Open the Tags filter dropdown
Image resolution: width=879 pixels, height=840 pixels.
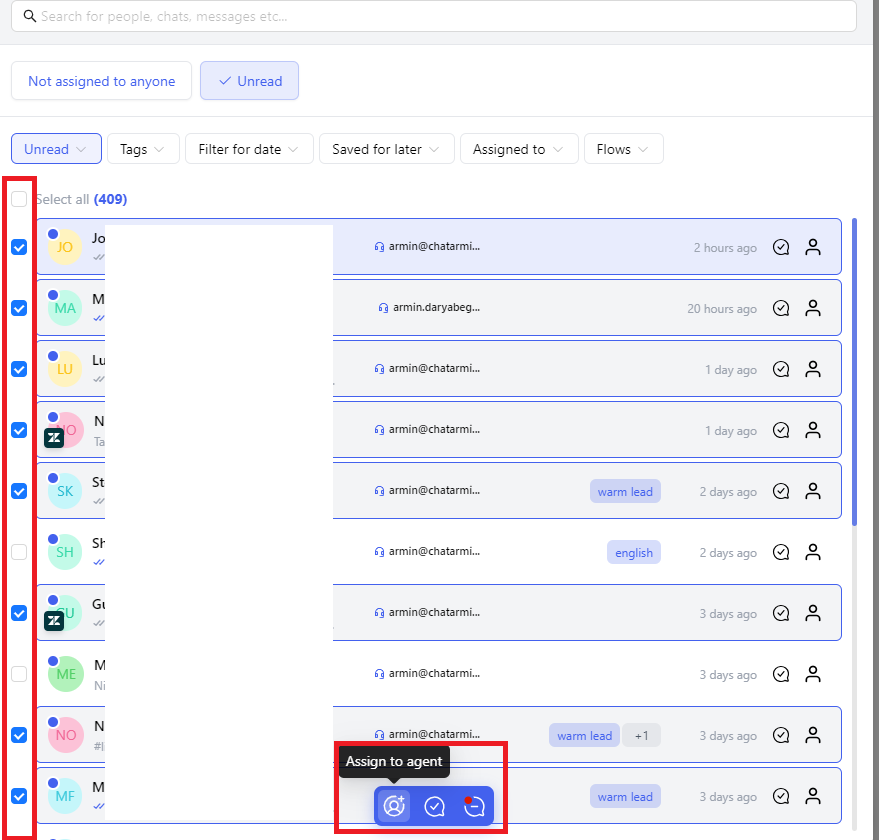coord(143,149)
